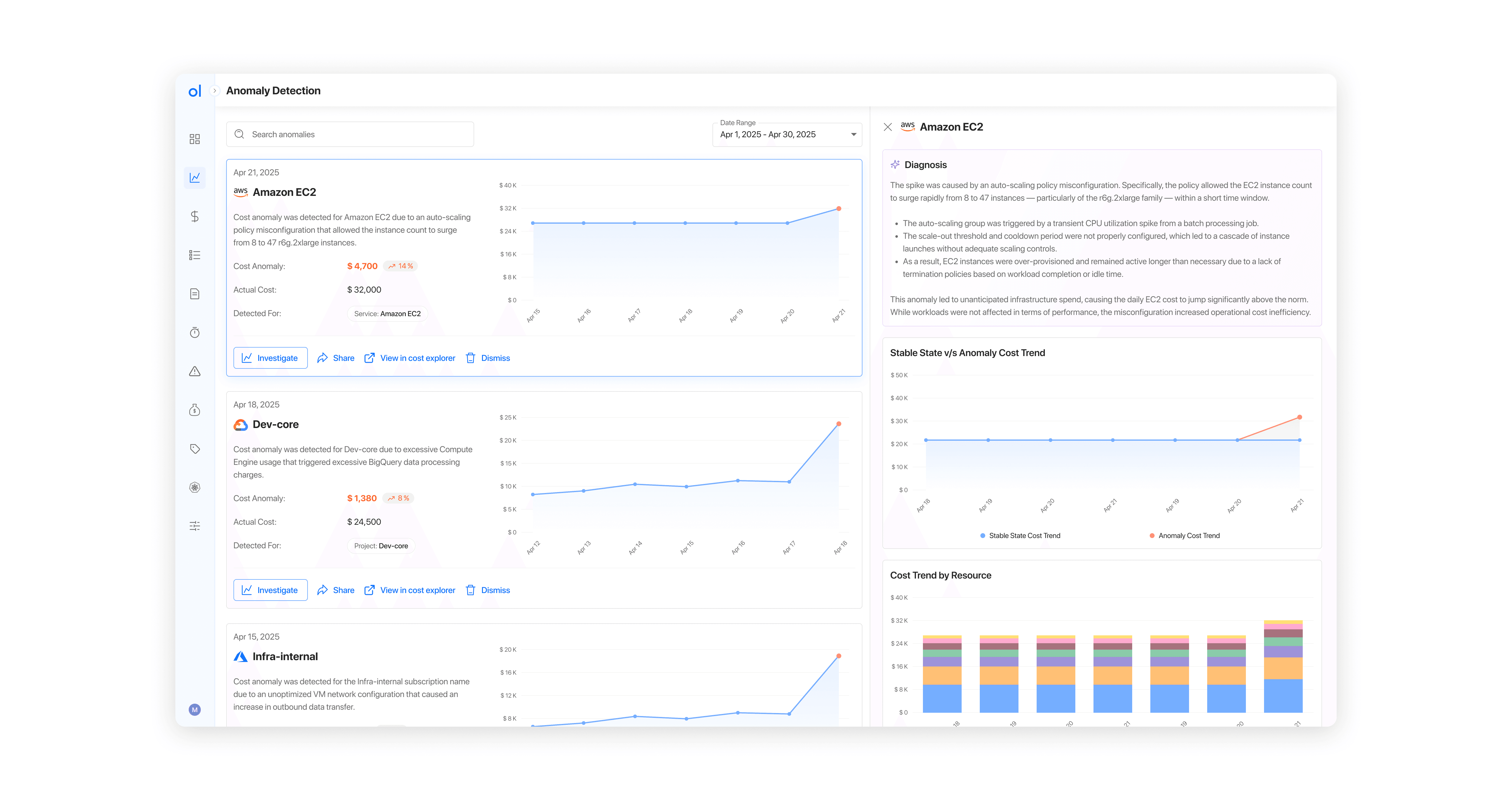The image size is (1512, 801).
Task: Open the tag icon in sidebar
Action: [x=195, y=449]
